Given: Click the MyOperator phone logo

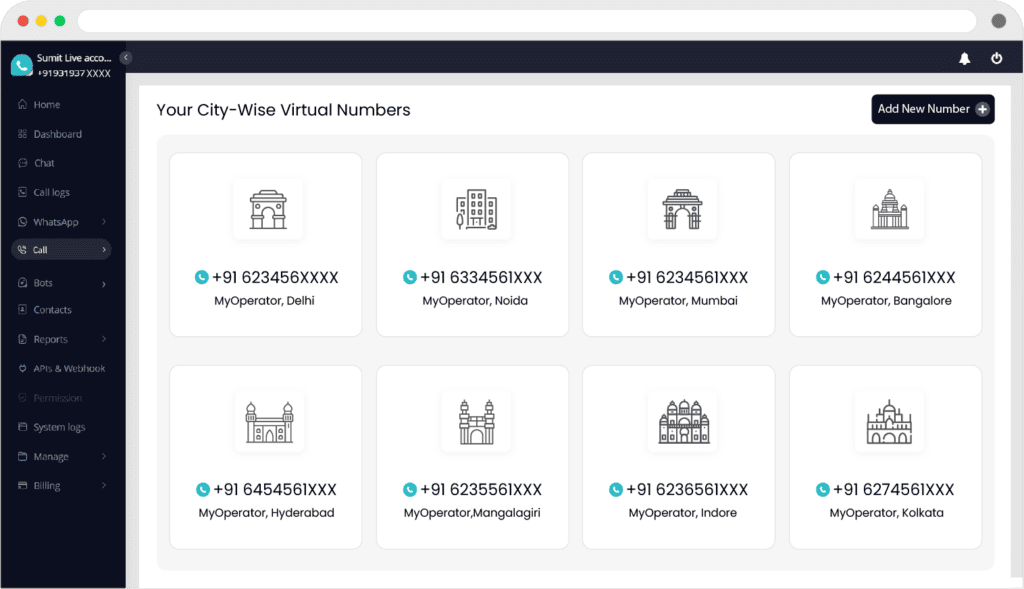Looking at the screenshot, I should pos(22,65).
